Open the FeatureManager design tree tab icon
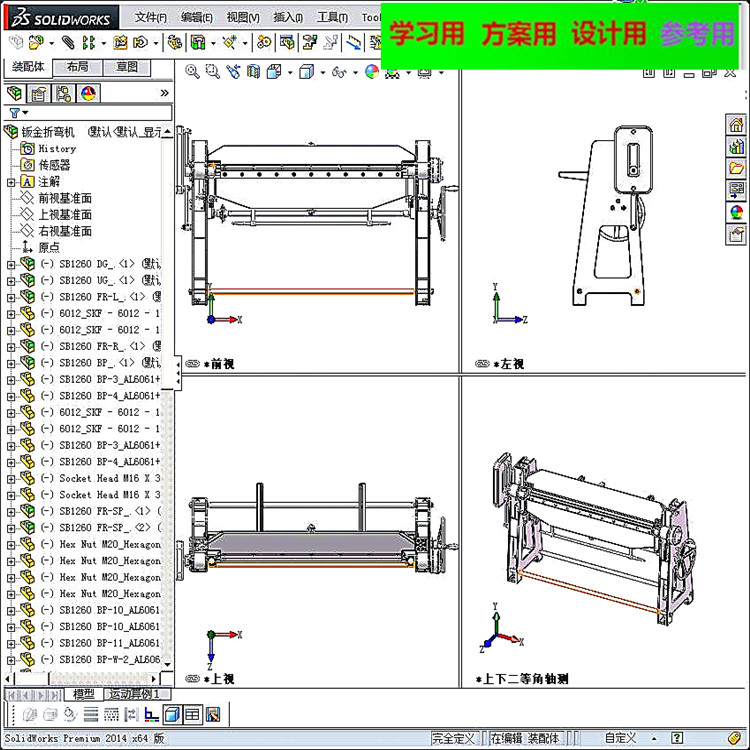Viewport: 750px width, 750px height. click(14, 93)
